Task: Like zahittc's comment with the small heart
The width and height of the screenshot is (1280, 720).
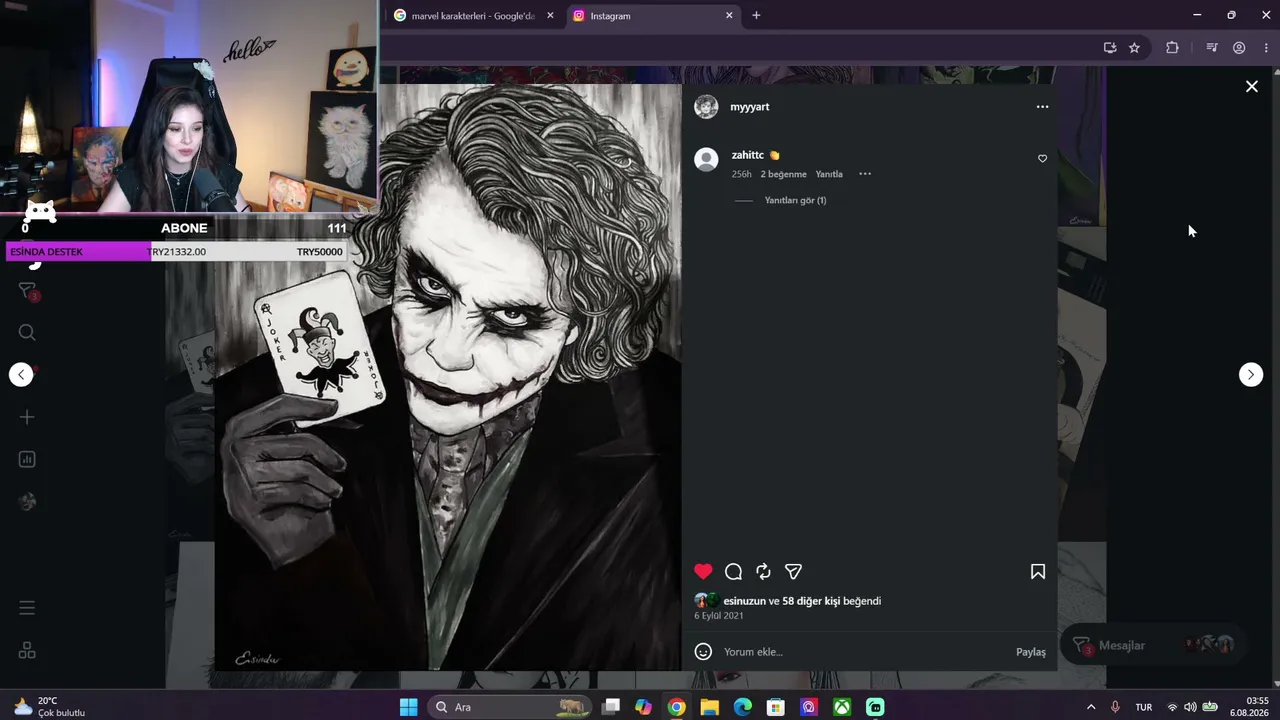Action: pyautogui.click(x=1042, y=159)
